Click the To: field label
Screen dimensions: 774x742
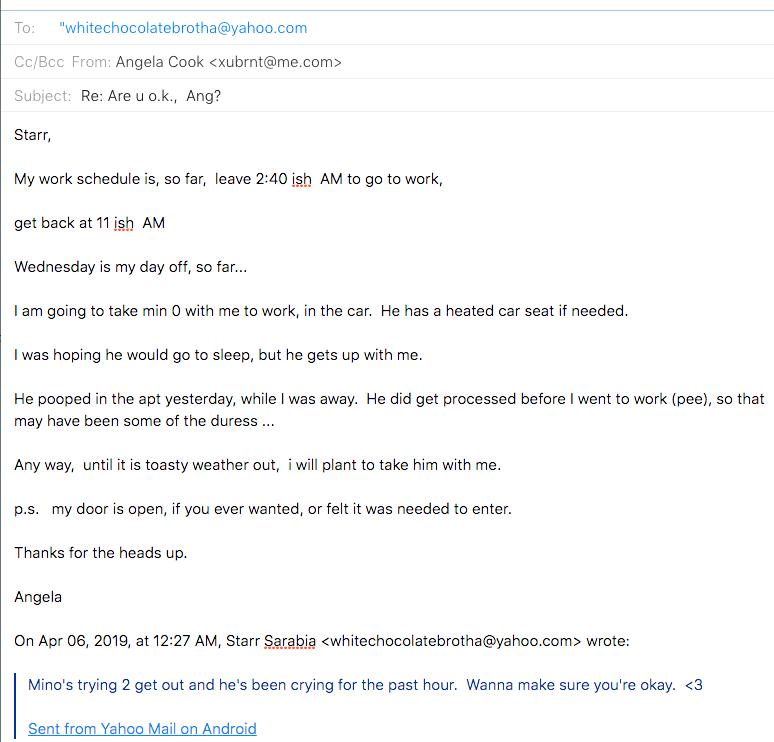[25, 28]
